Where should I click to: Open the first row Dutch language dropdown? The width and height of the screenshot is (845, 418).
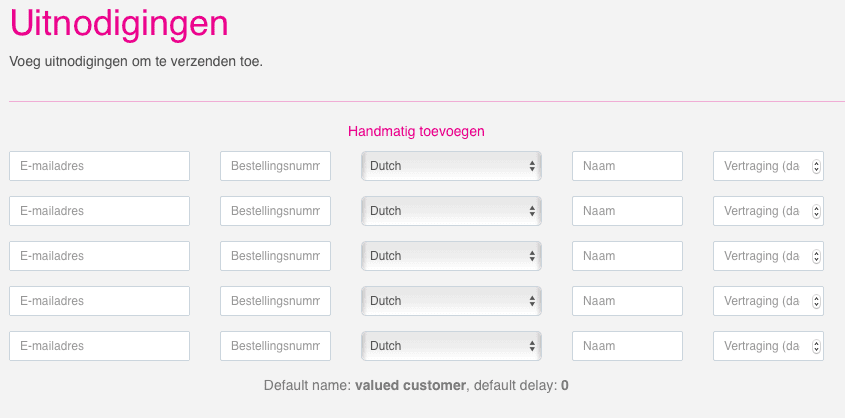[x=451, y=166]
